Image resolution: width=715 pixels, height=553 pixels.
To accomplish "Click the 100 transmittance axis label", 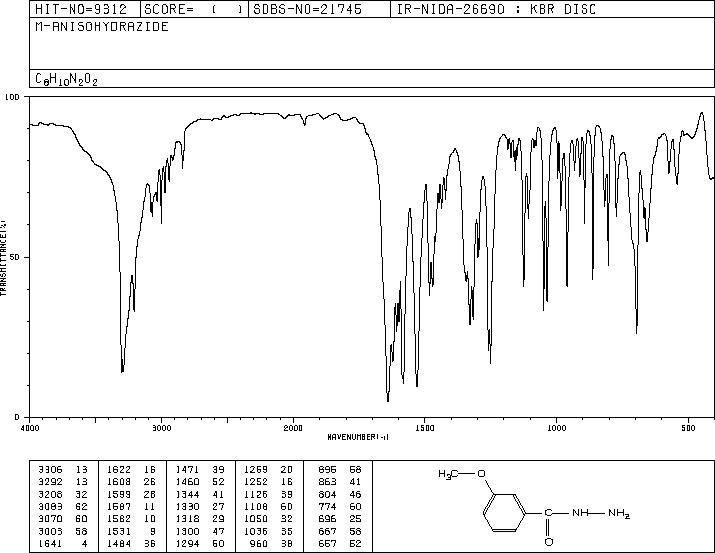I will pos(12,97).
